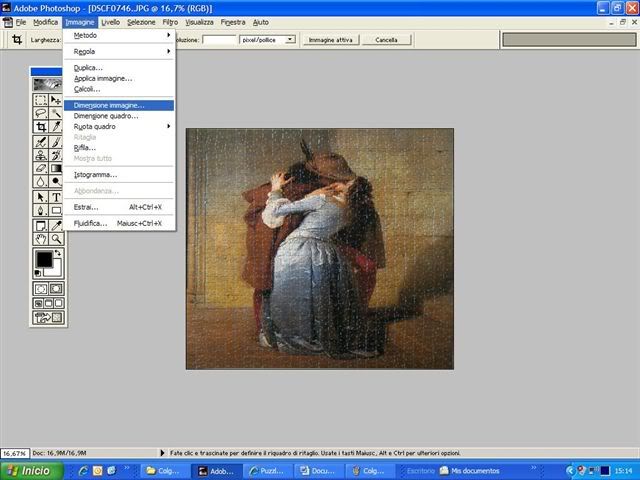Select the Type tool

[x=56, y=197]
